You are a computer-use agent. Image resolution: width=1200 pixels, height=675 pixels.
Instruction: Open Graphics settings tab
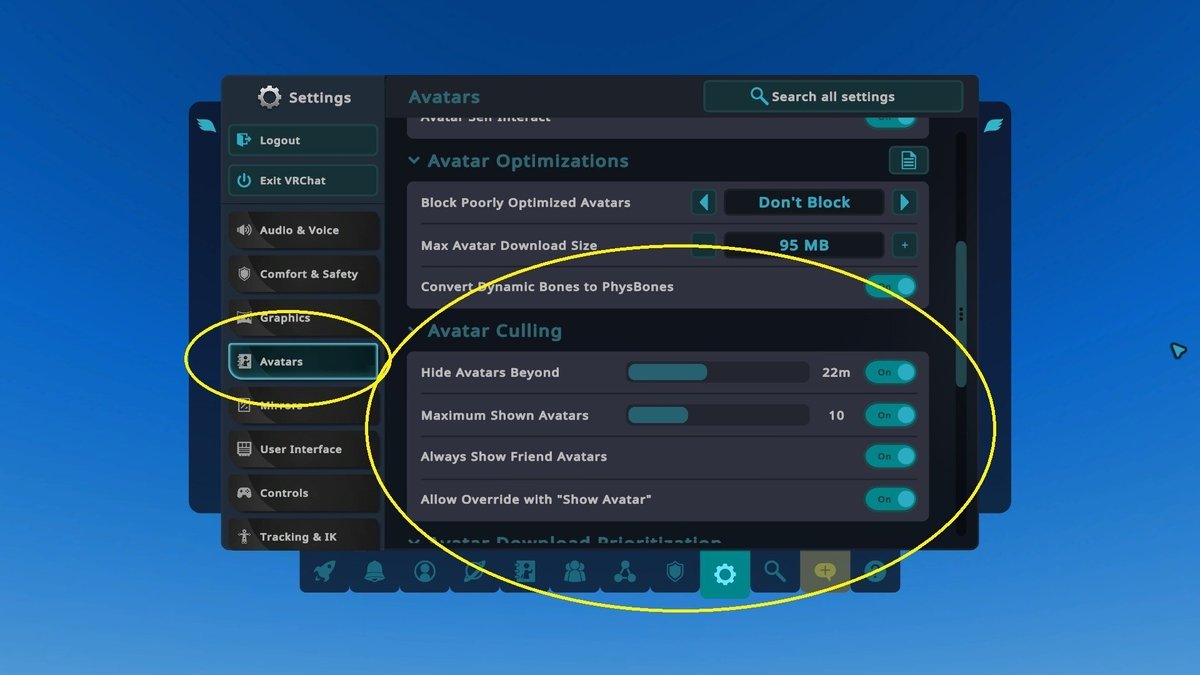[x=304, y=318]
